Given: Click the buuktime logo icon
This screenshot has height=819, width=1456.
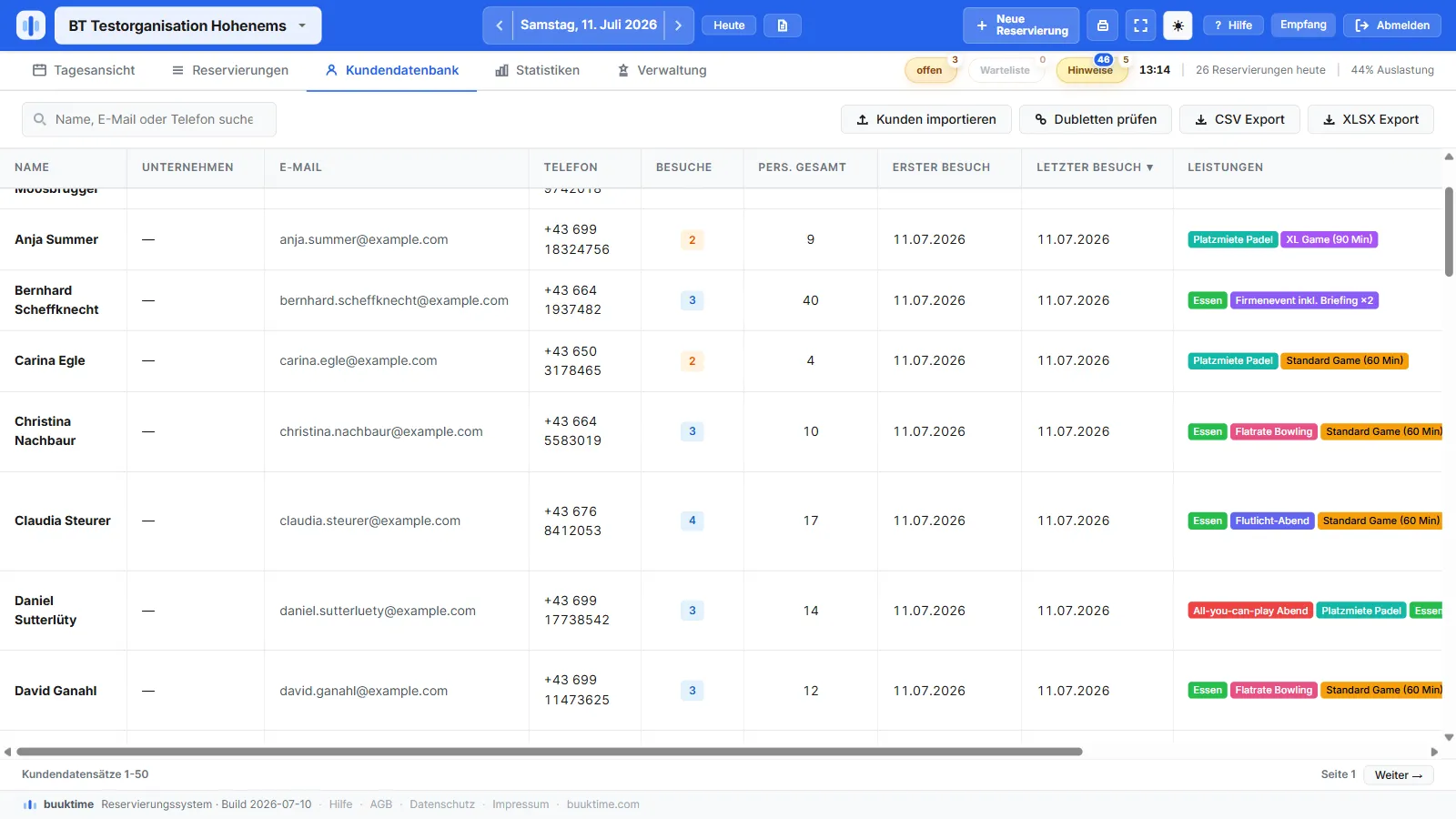Looking at the screenshot, I should point(31,25).
